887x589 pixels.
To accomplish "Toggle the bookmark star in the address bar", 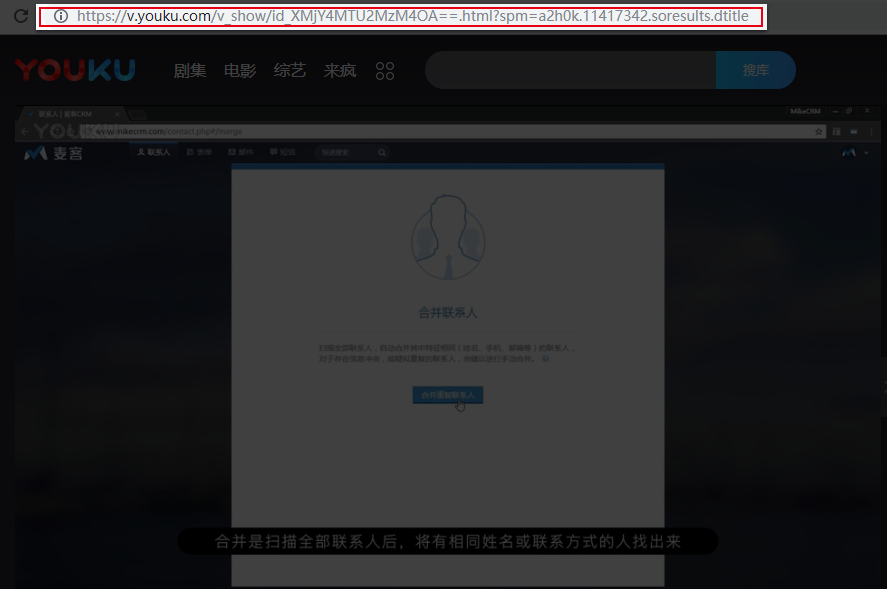I will click(x=819, y=131).
